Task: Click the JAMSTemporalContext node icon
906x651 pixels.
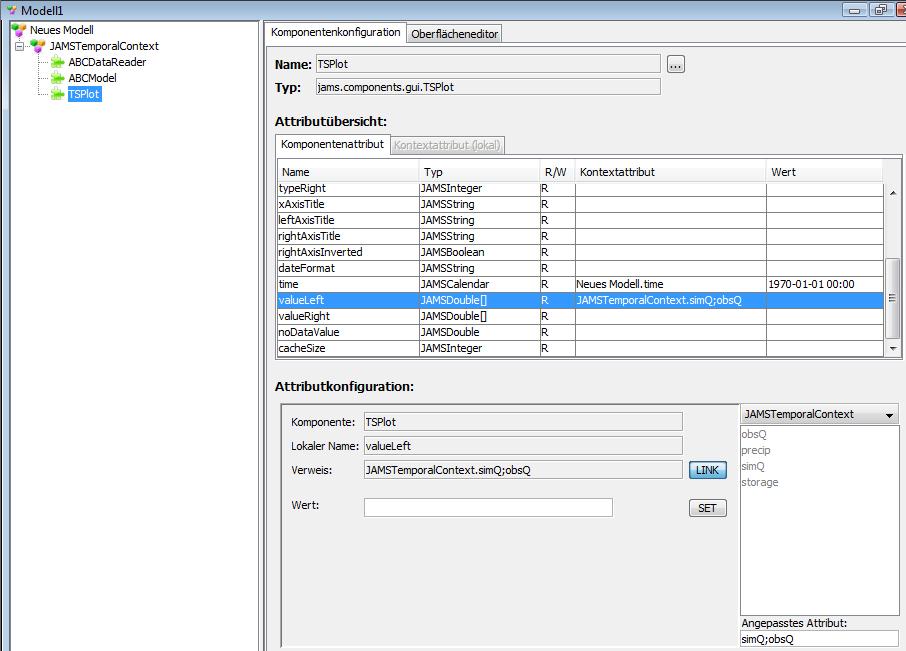Action: coord(38,46)
